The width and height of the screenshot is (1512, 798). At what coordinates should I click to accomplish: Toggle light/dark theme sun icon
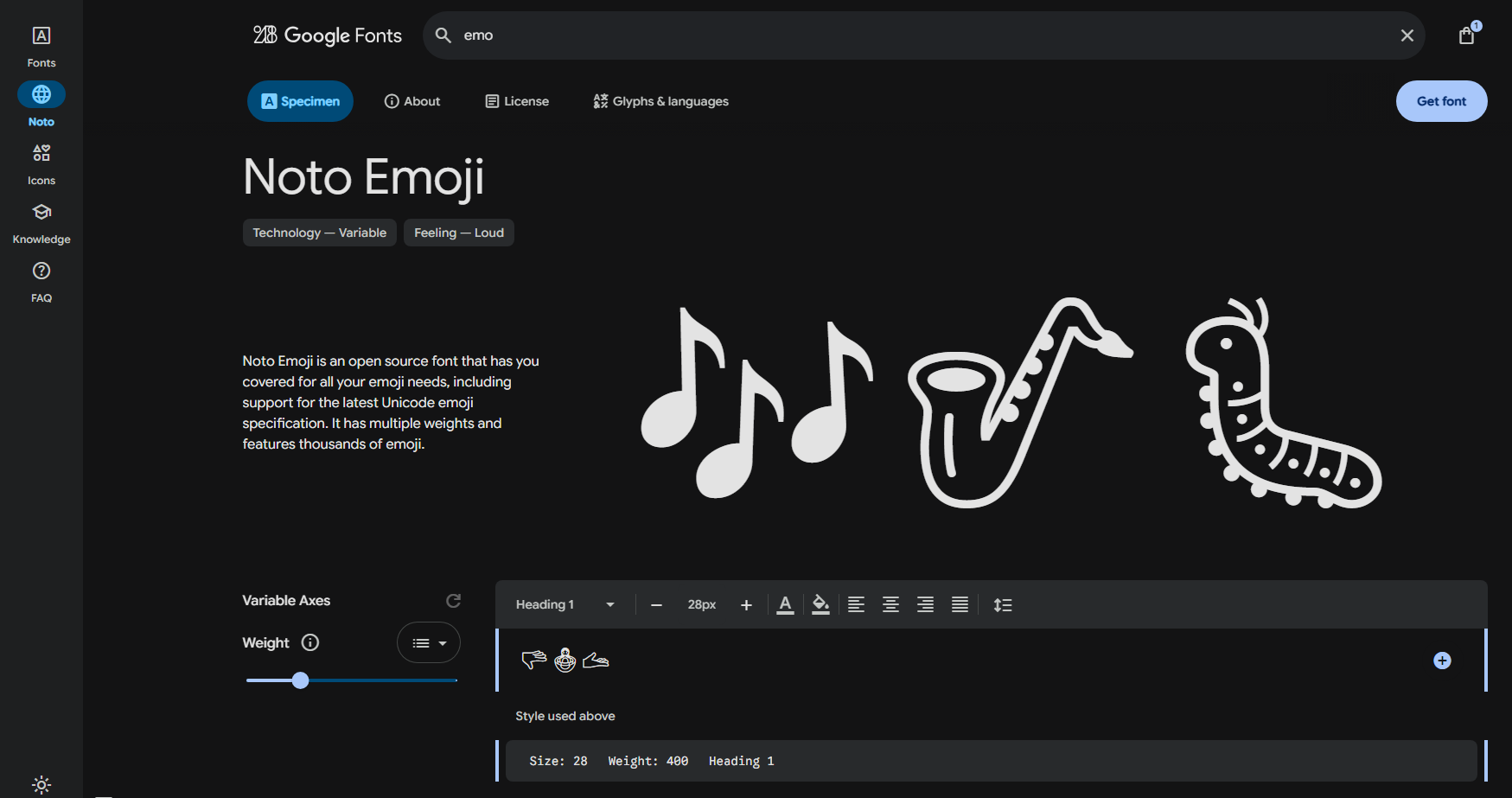pyautogui.click(x=41, y=785)
